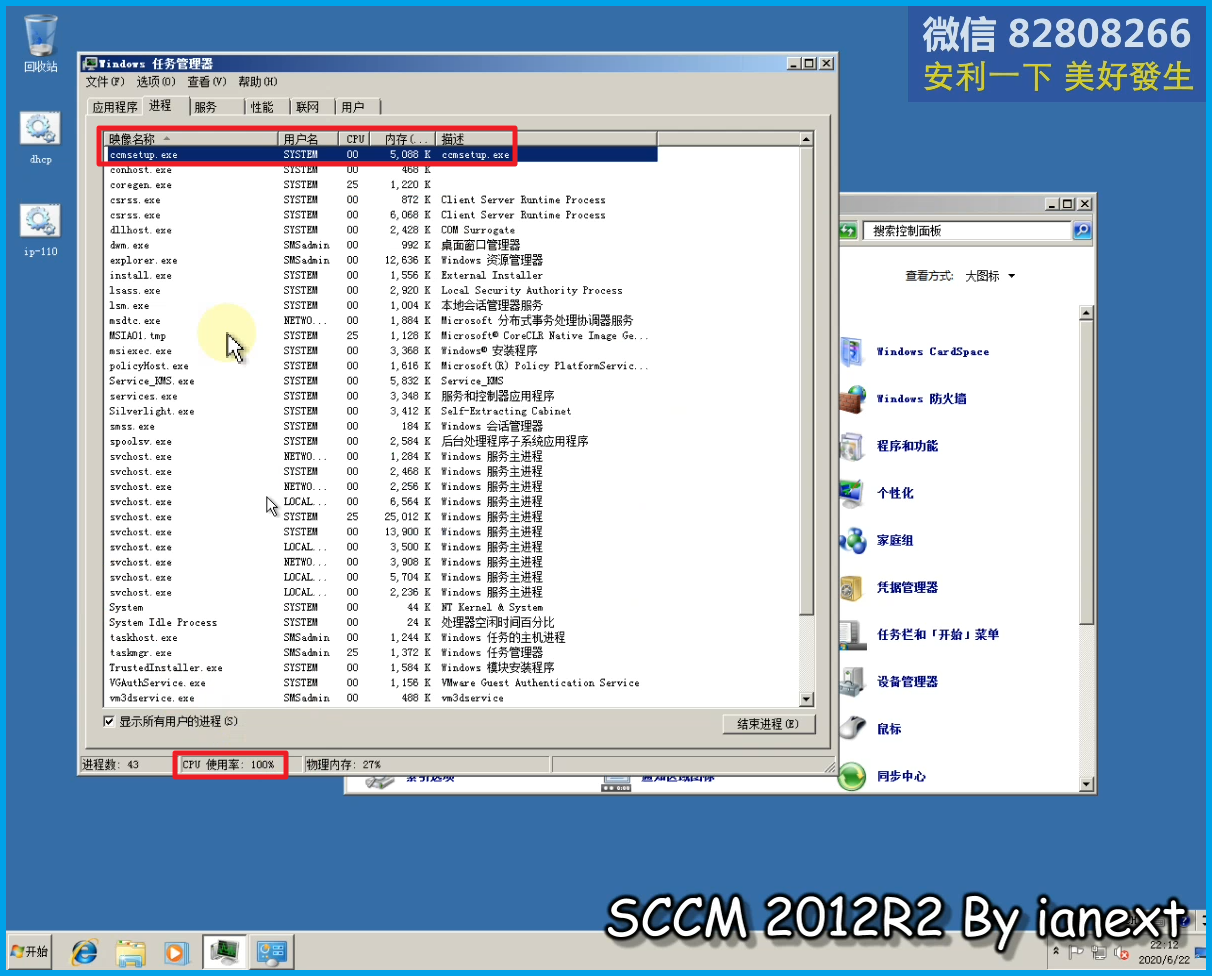Select the explorer.exe process row
Image resolution: width=1212 pixels, height=976 pixels.
(382, 260)
